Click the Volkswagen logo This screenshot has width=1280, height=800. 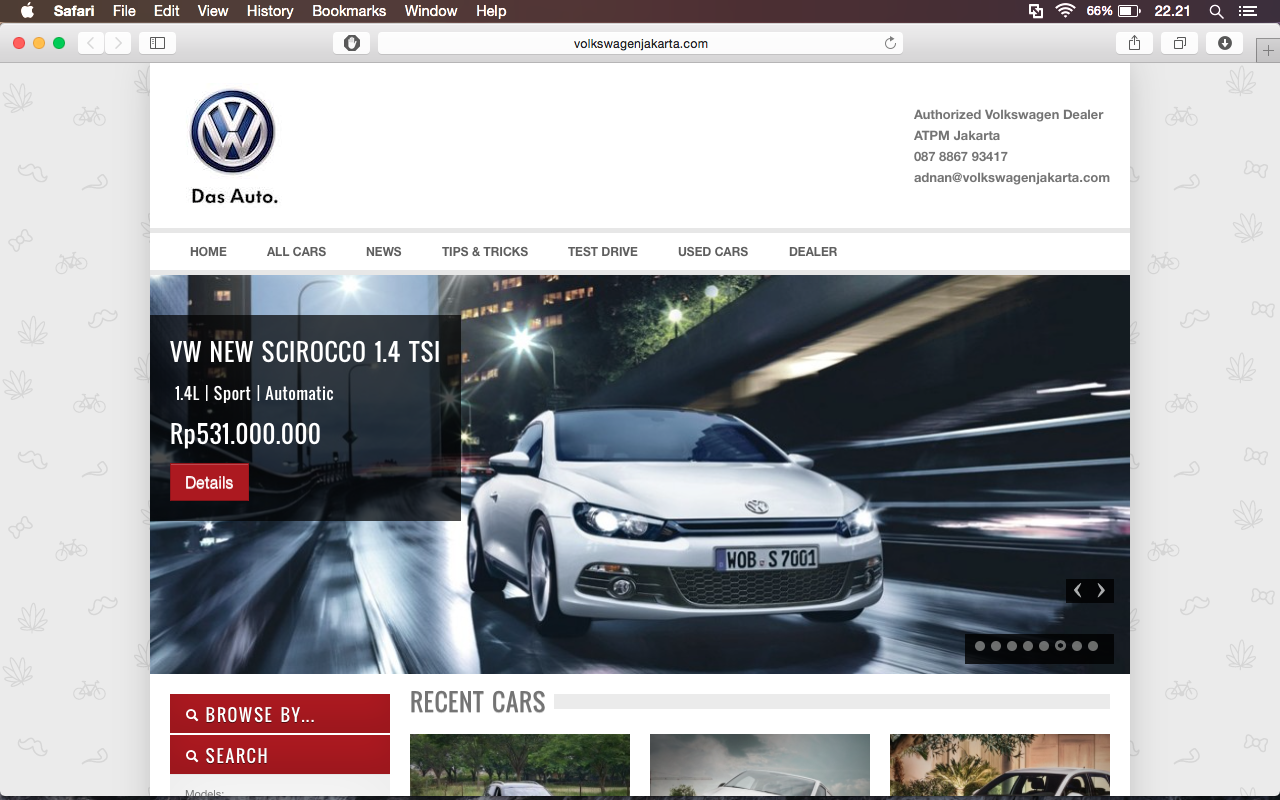click(x=233, y=133)
